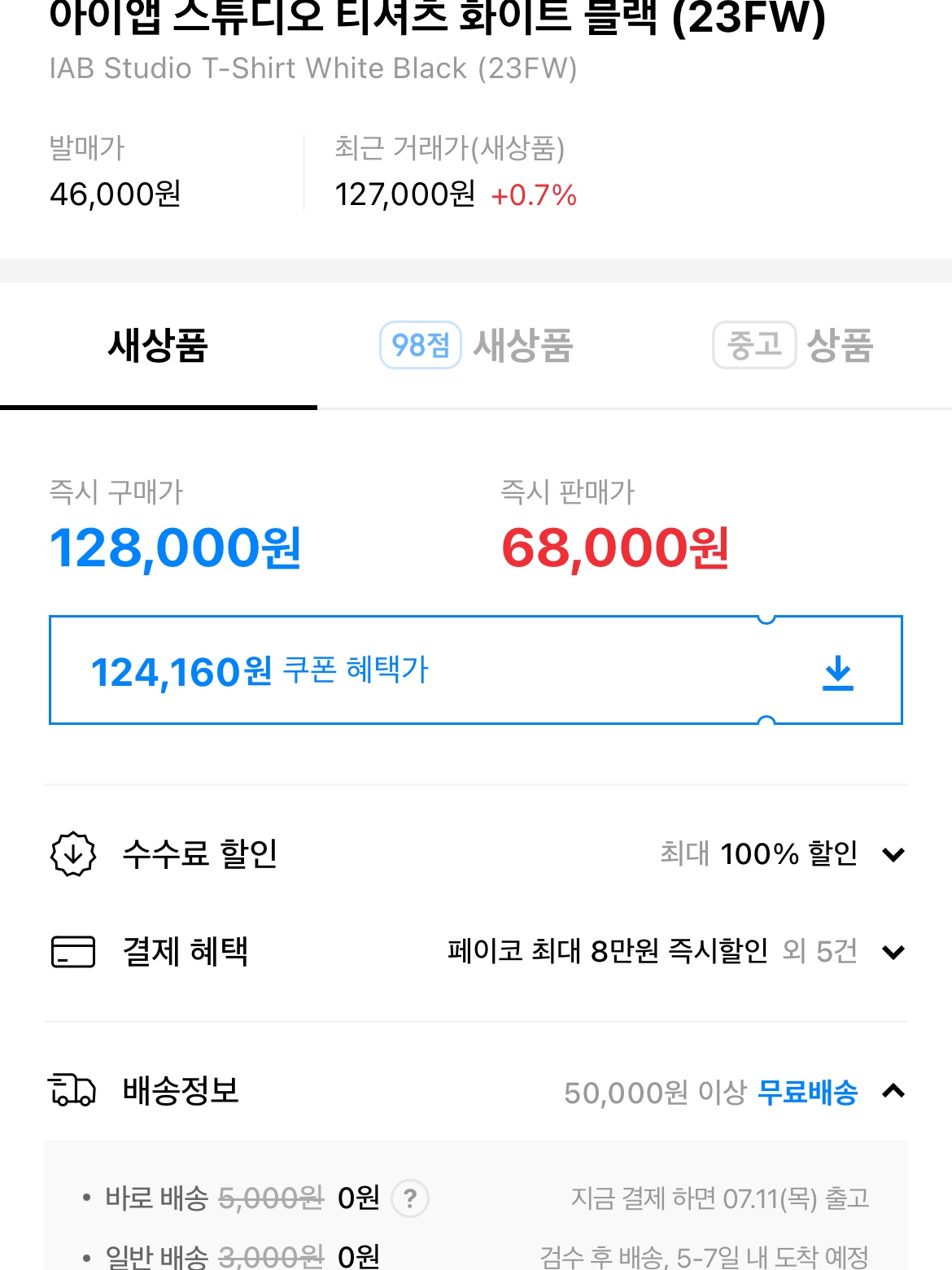Tap the 124,160원 쿠폰 혜택가 banner
The width and height of the screenshot is (952, 1270).
coord(476,670)
